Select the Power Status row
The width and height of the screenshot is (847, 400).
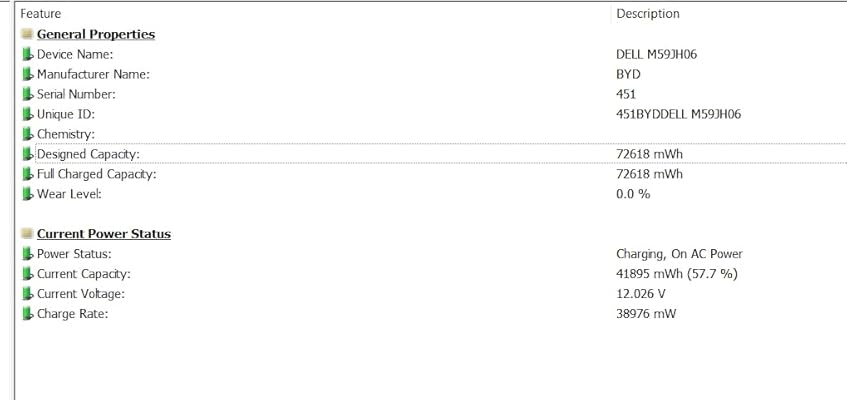[x=74, y=254]
